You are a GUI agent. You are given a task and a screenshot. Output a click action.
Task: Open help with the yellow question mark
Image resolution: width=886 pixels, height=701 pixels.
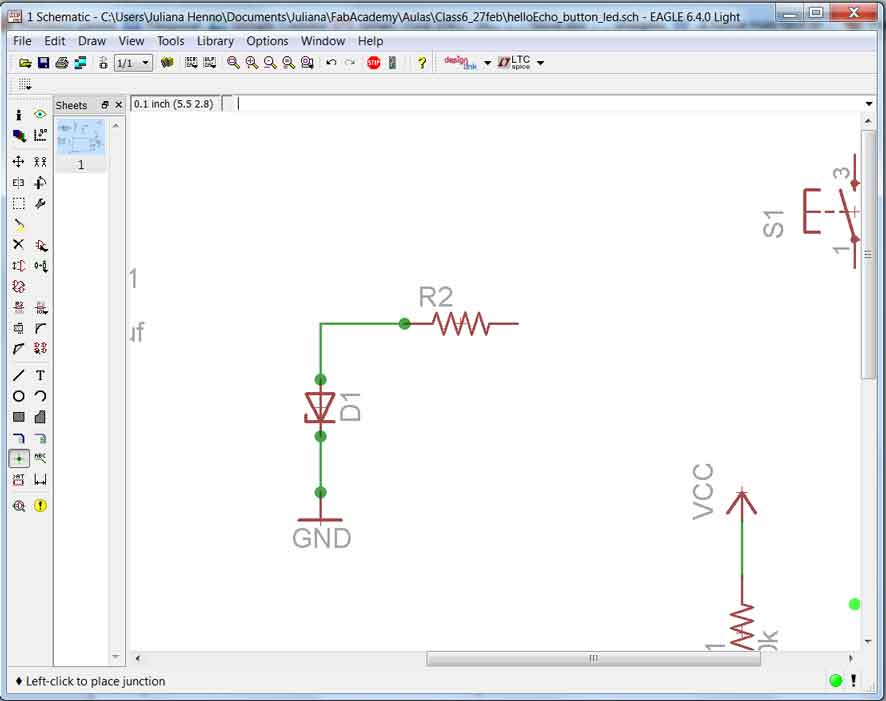click(x=422, y=63)
